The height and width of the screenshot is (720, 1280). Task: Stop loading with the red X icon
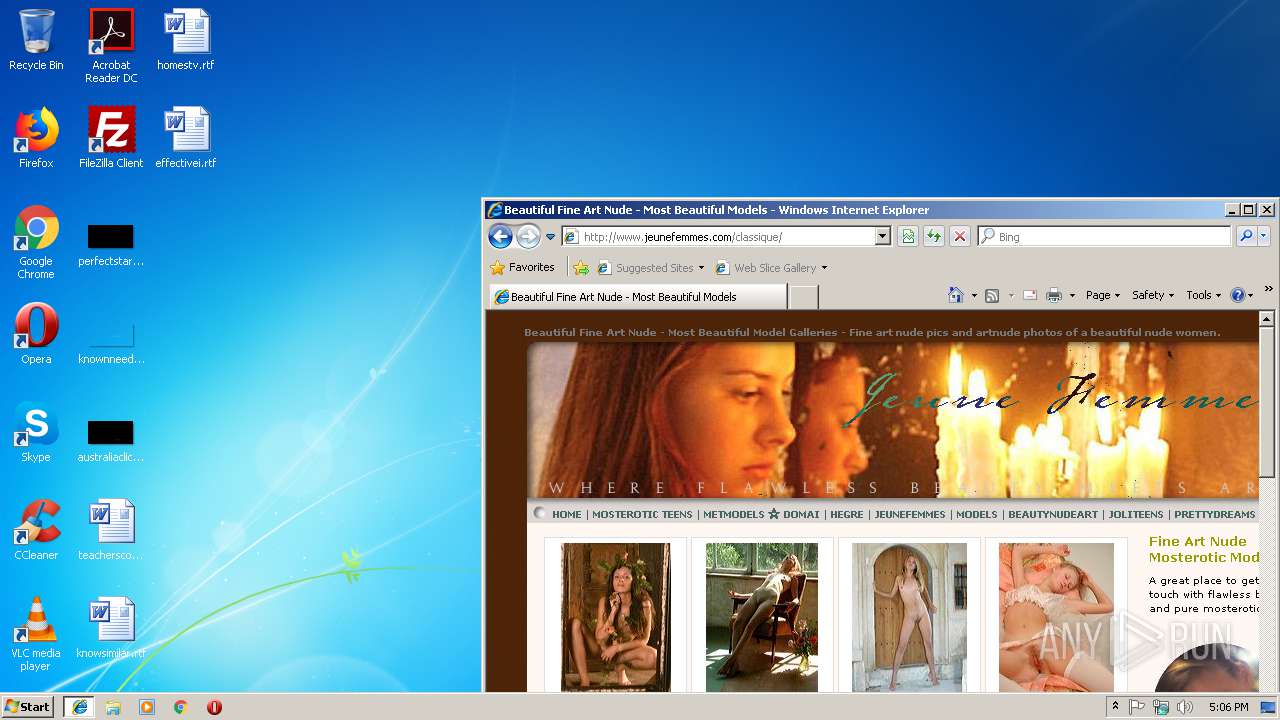(x=959, y=237)
